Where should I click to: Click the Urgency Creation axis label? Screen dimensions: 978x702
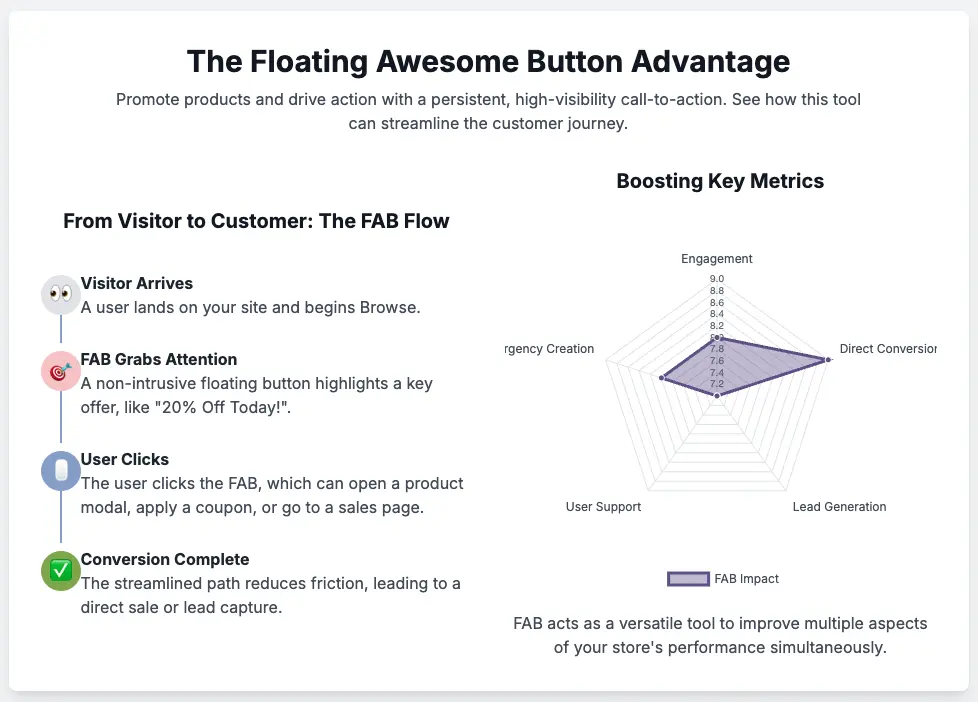[550, 349]
